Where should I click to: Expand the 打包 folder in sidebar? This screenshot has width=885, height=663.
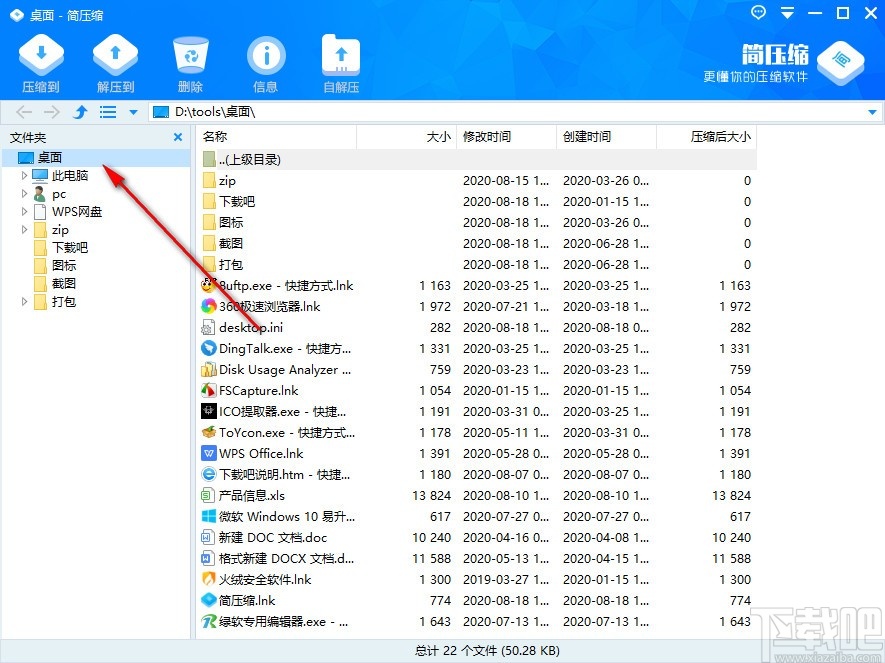tap(23, 301)
